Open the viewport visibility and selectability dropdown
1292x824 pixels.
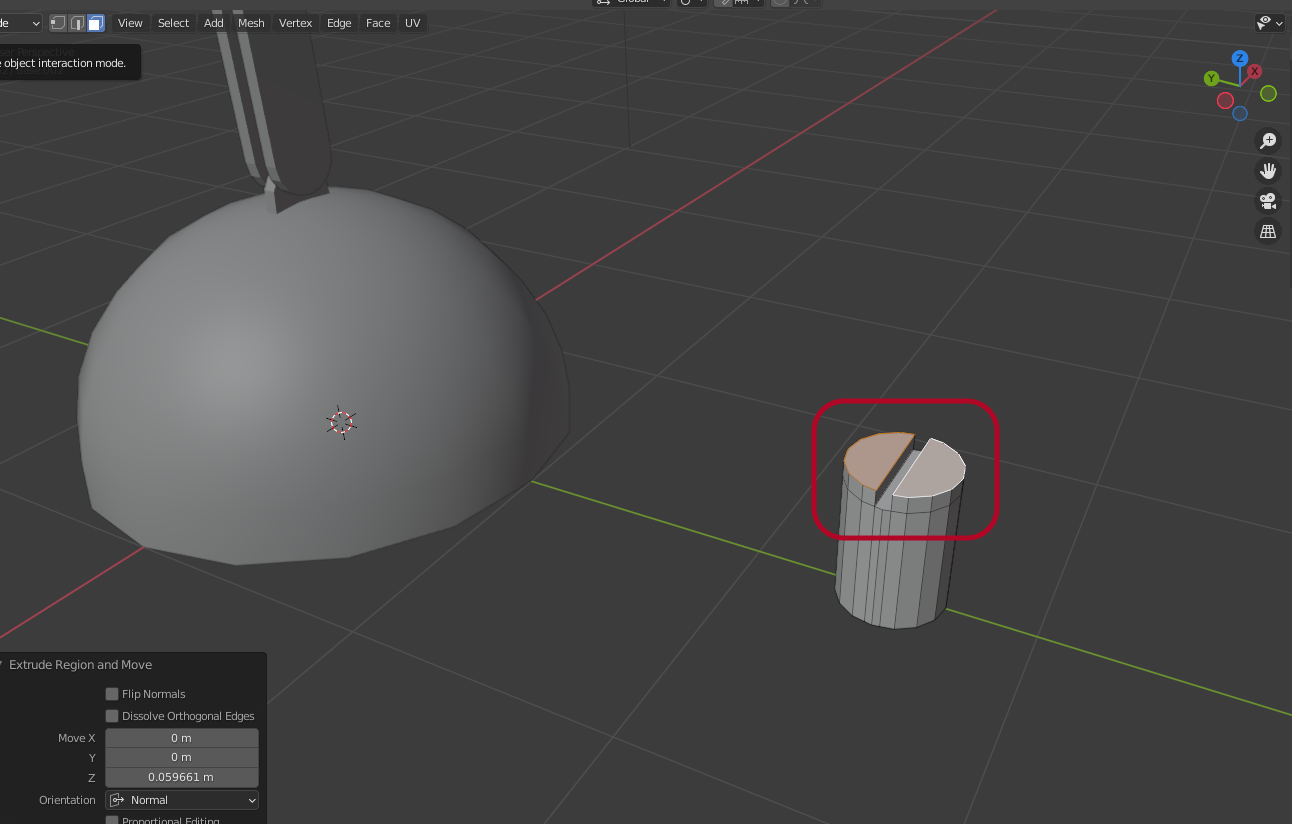pos(1270,22)
